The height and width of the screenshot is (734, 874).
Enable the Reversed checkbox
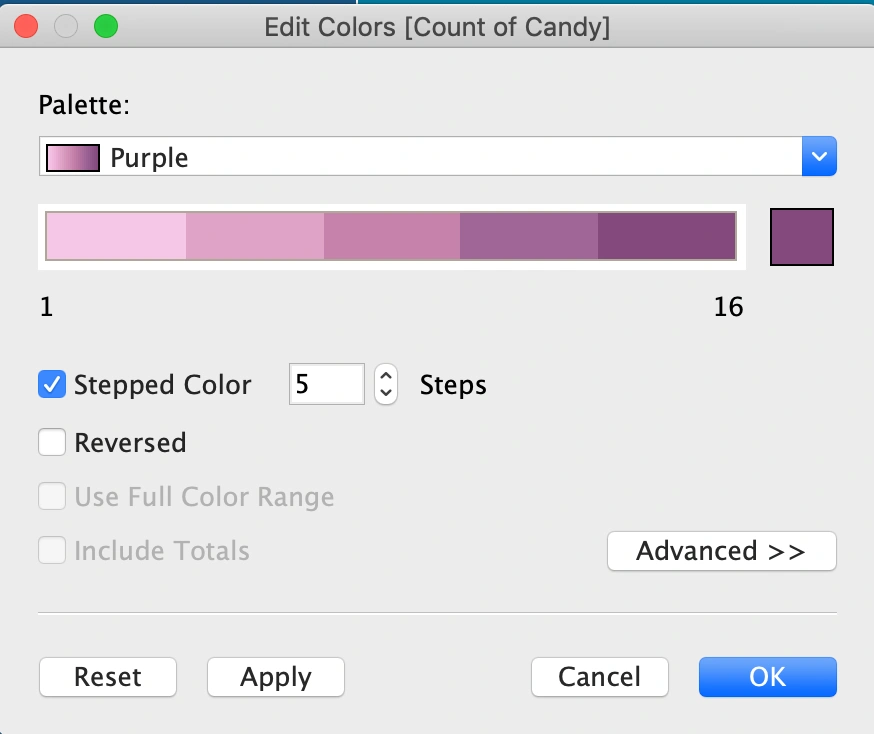tap(52, 442)
